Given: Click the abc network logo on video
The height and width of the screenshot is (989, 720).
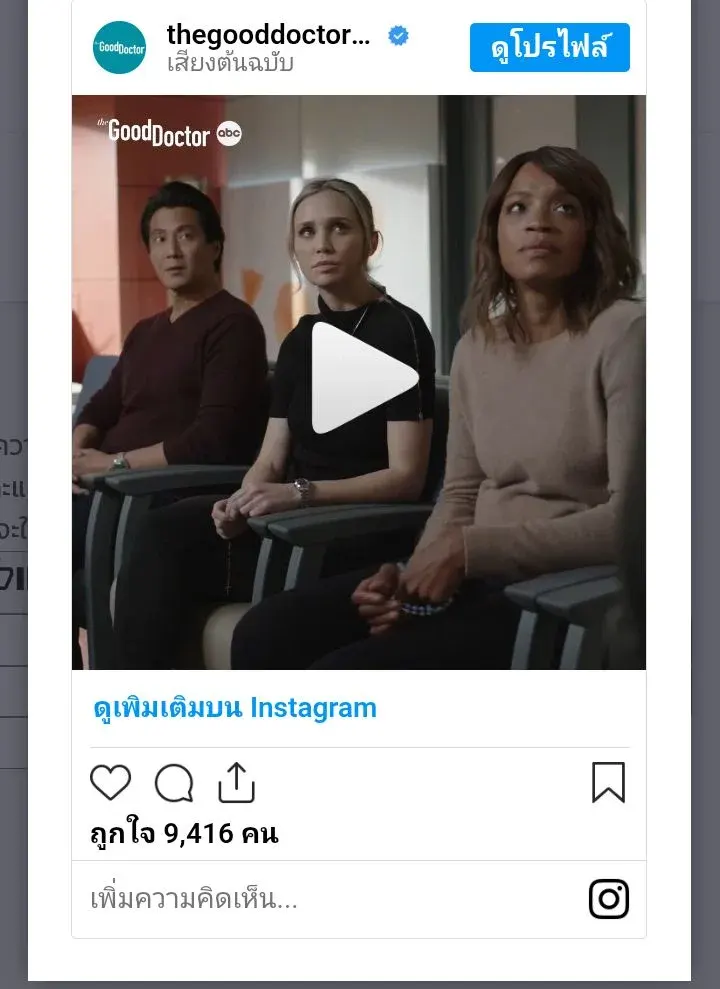Looking at the screenshot, I should (229, 133).
